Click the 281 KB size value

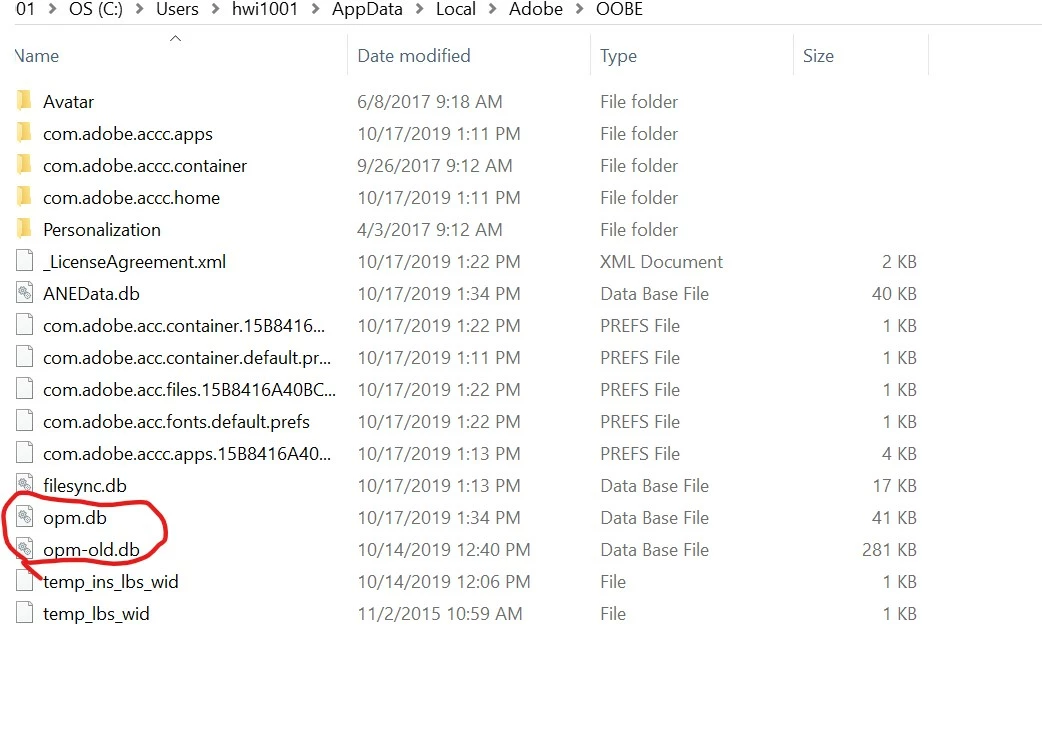pos(889,550)
